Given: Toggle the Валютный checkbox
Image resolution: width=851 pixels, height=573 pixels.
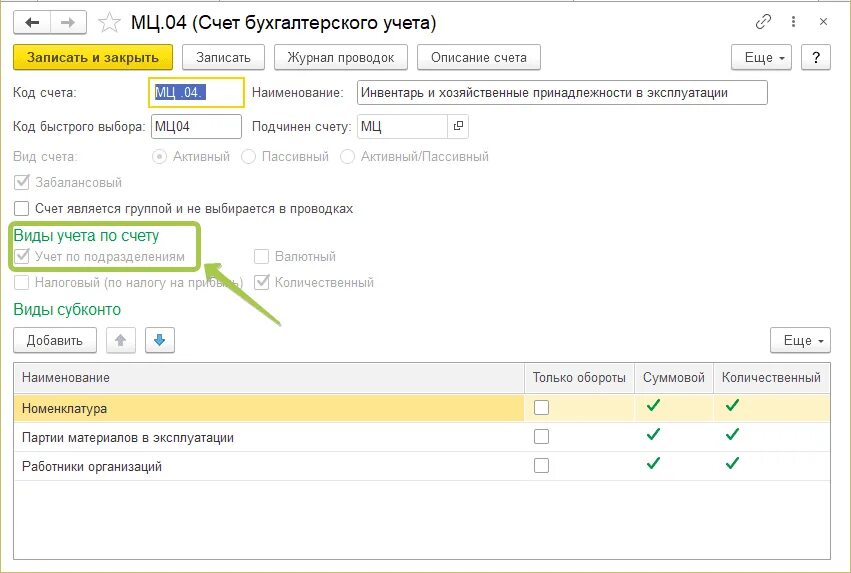Looking at the screenshot, I should [x=262, y=256].
